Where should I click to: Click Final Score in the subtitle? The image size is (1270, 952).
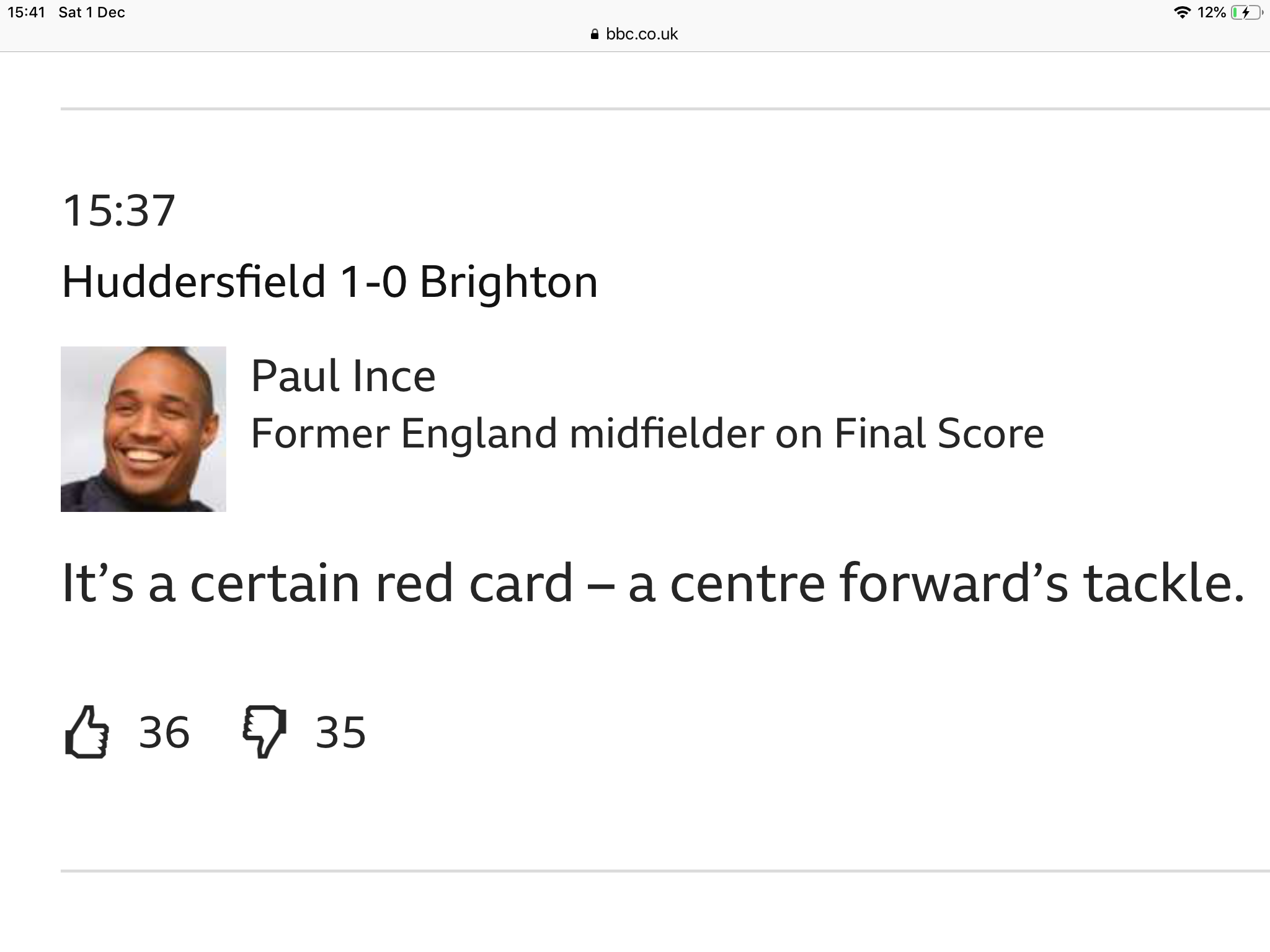point(939,433)
